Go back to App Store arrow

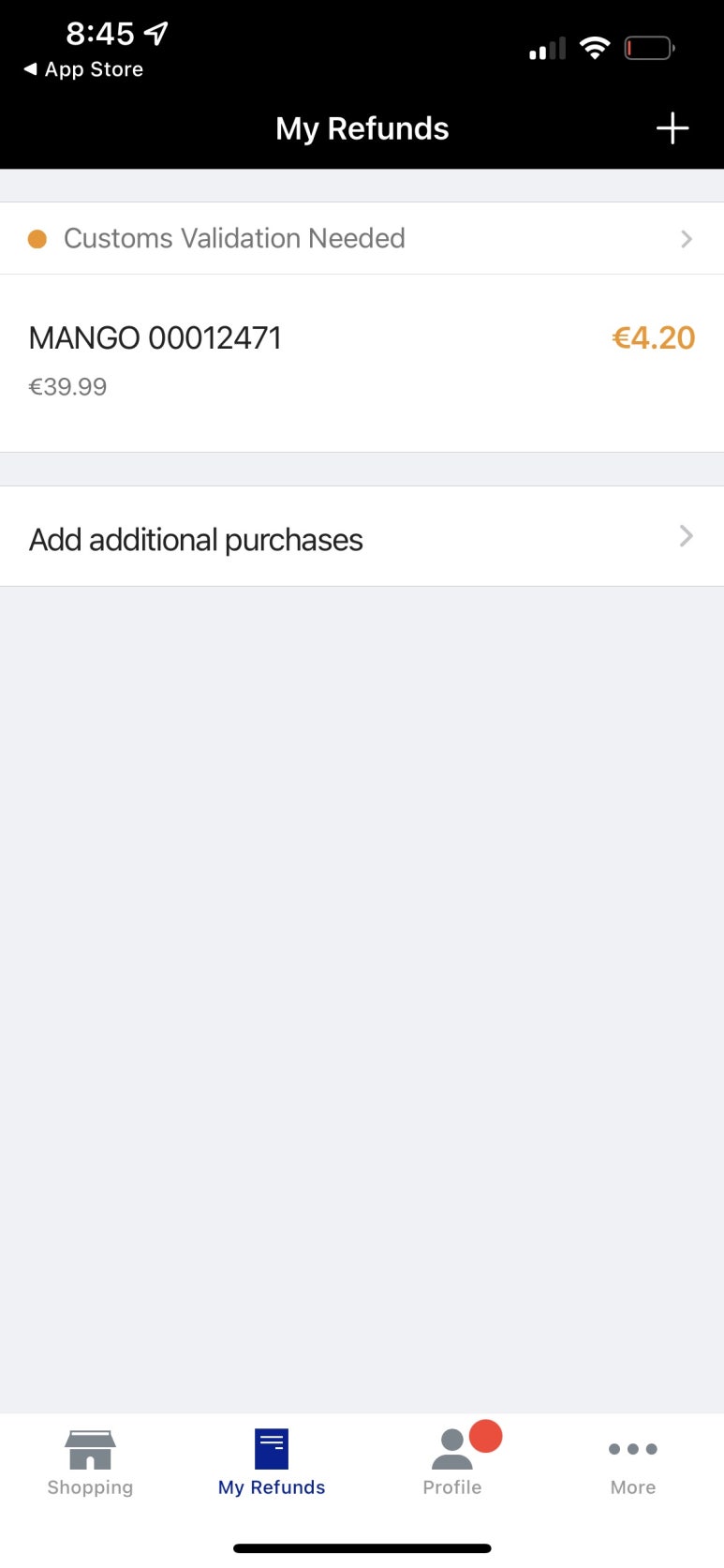point(31,69)
